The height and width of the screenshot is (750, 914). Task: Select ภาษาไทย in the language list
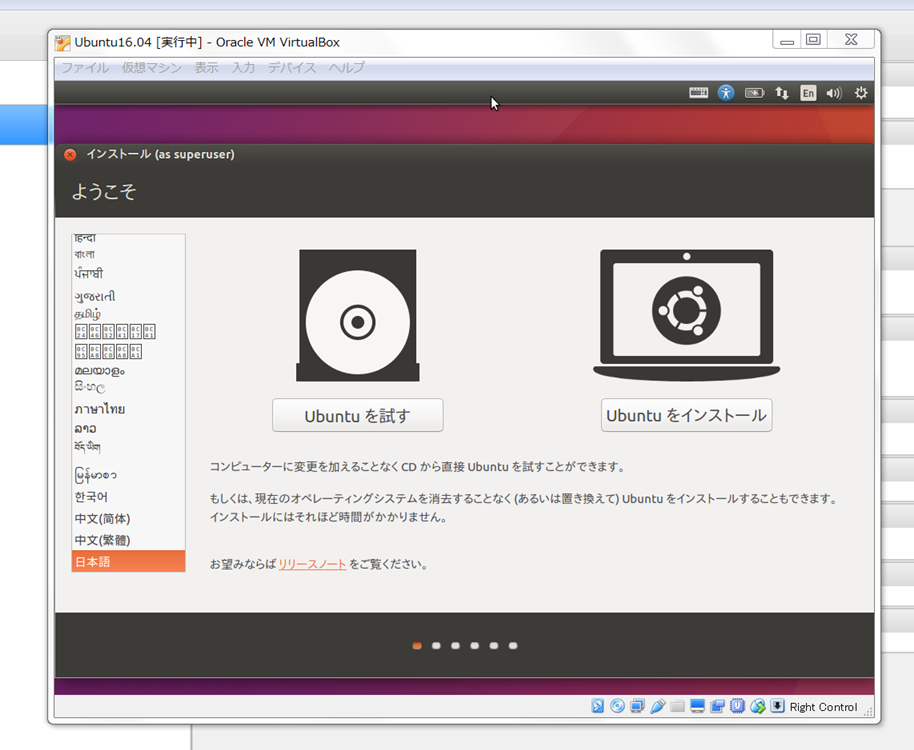[x=128, y=409]
